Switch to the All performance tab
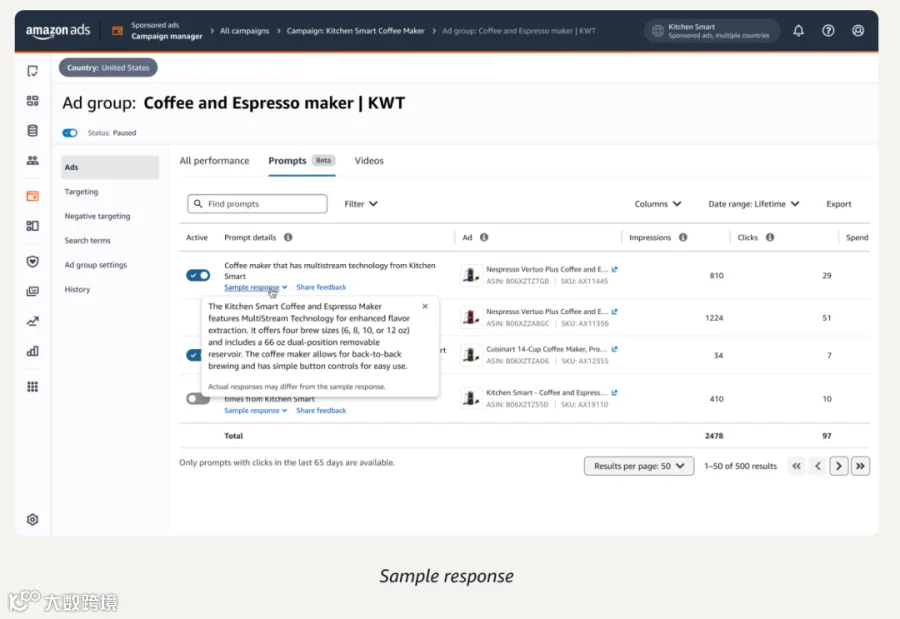 coord(214,161)
